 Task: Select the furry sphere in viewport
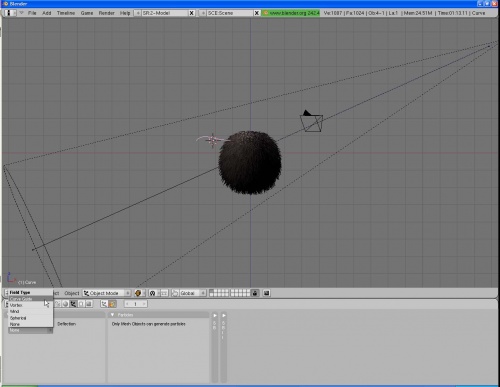(250, 163)
